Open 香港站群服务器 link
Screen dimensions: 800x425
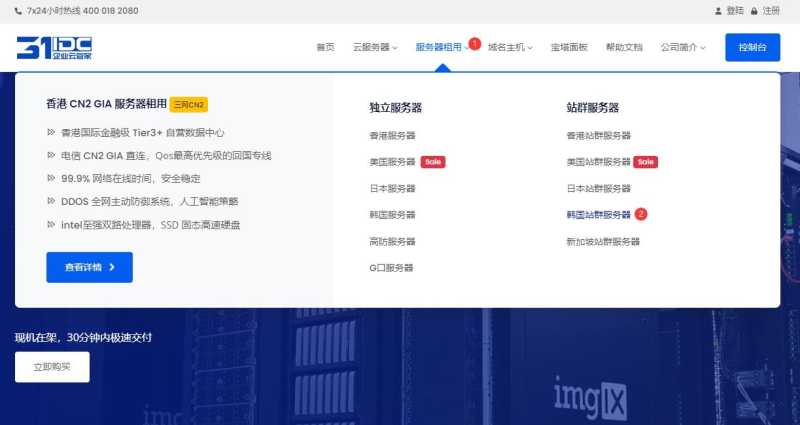(598, 136)
